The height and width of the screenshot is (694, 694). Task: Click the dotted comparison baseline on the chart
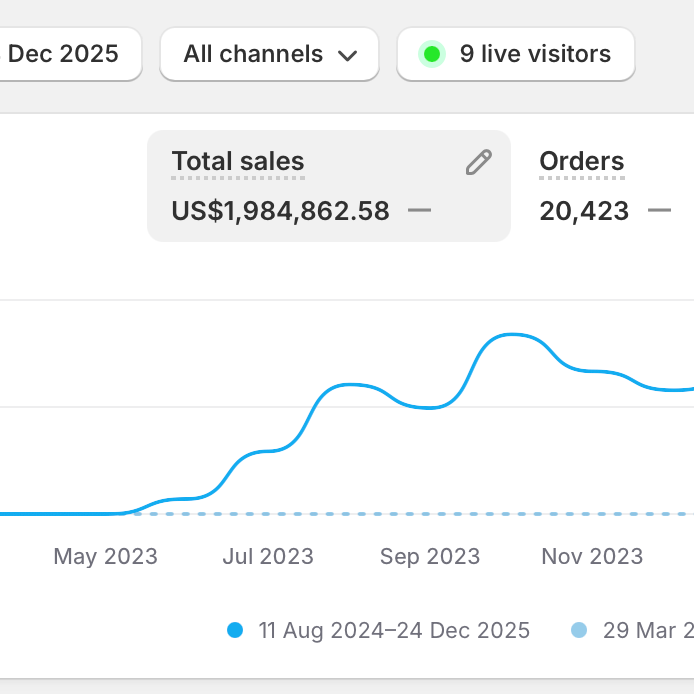coord(400,514)
